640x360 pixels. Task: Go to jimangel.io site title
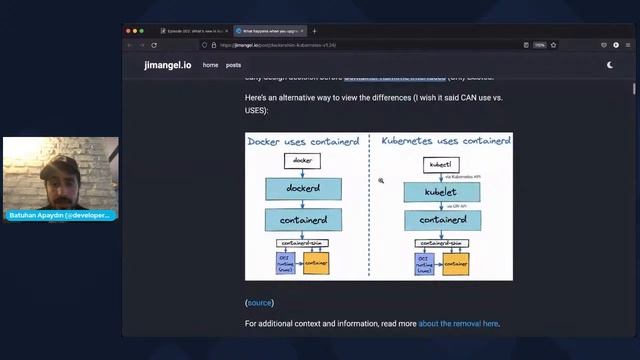pos(168,65)
